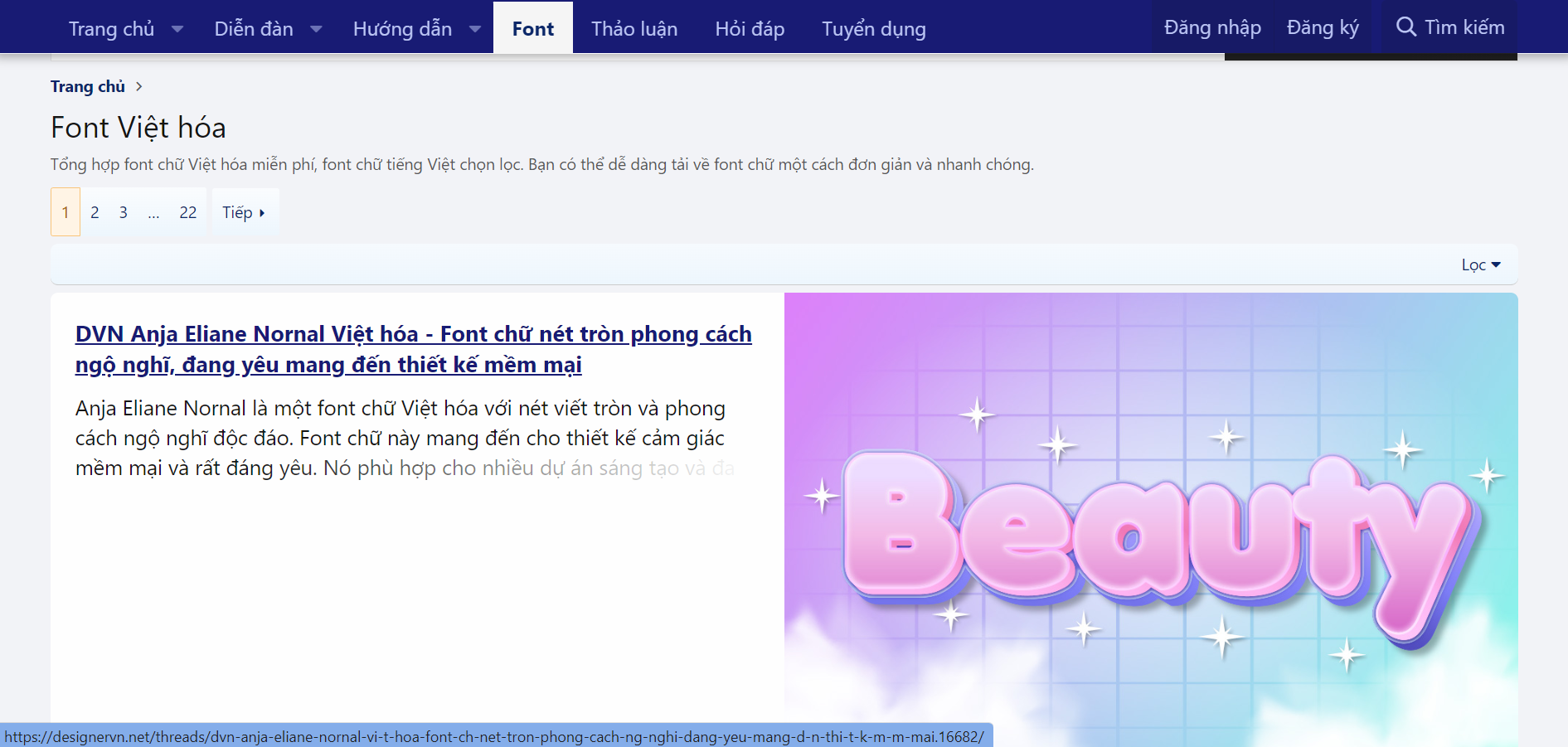Navigate to Tuyển dụng page
Viewport: 1568px width, 747px height.
coord(873,28)
